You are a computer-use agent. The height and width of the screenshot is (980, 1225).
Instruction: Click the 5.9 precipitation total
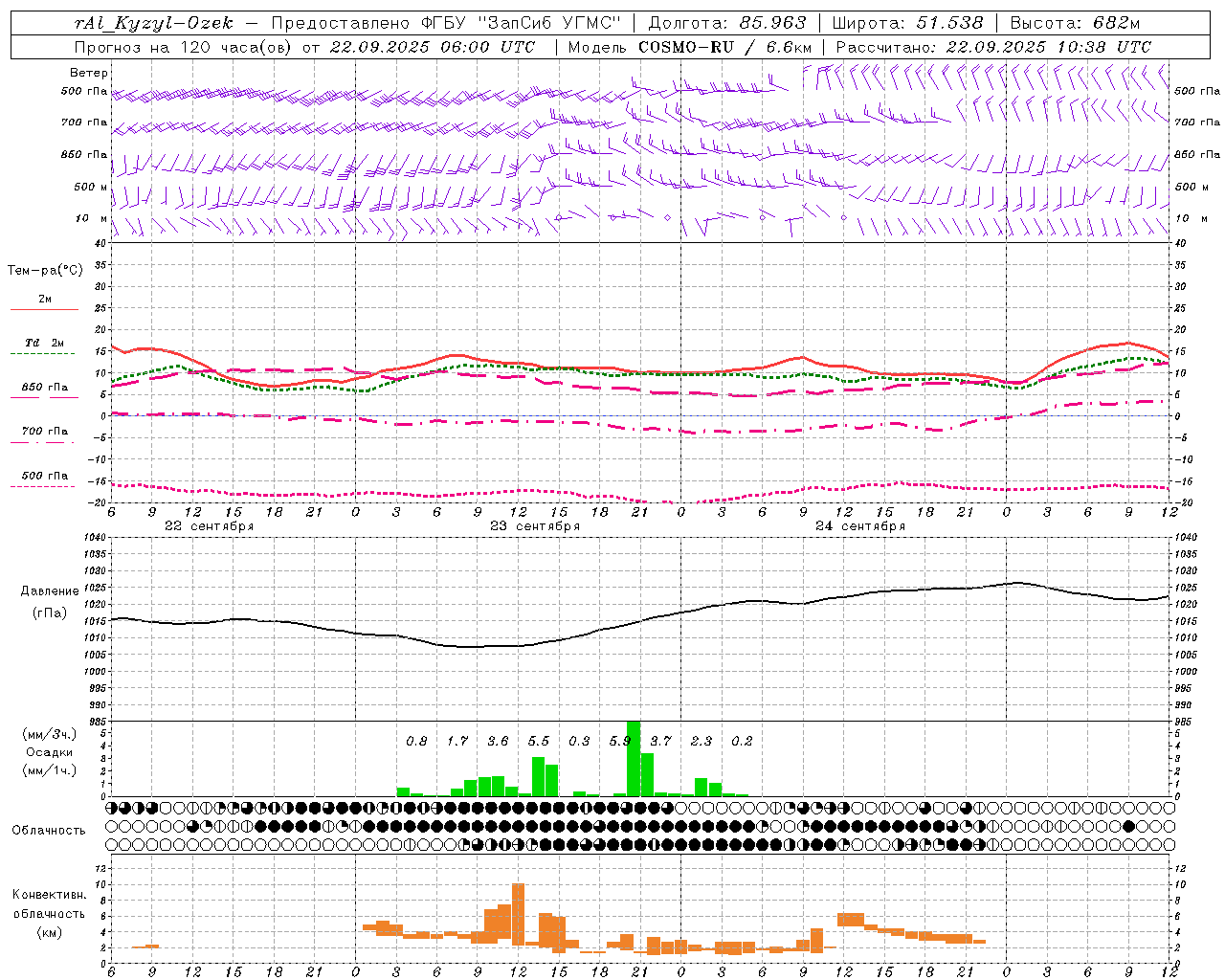[x=619, y=742]
